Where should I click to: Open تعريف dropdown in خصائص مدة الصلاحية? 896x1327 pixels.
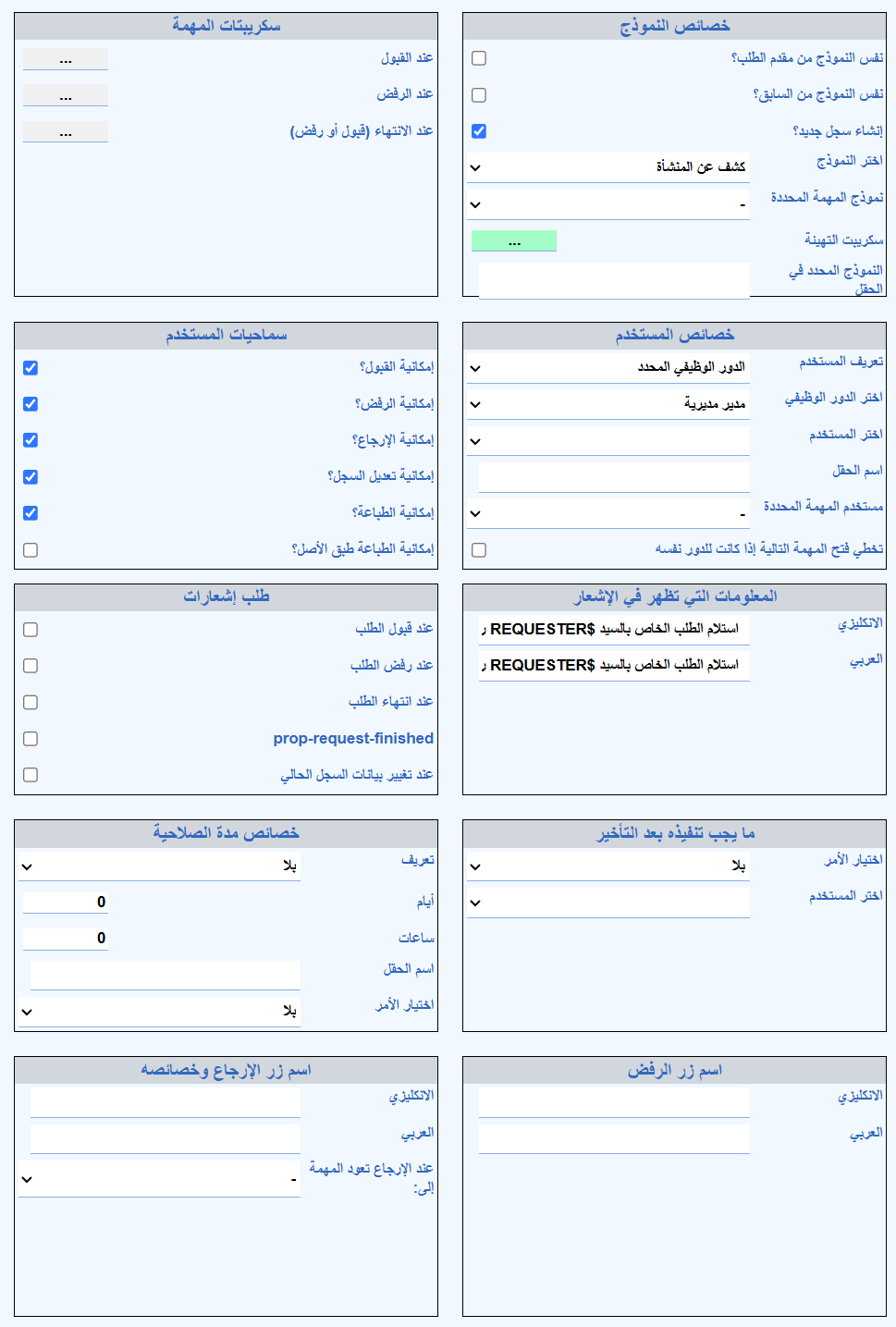coord(160,866)
